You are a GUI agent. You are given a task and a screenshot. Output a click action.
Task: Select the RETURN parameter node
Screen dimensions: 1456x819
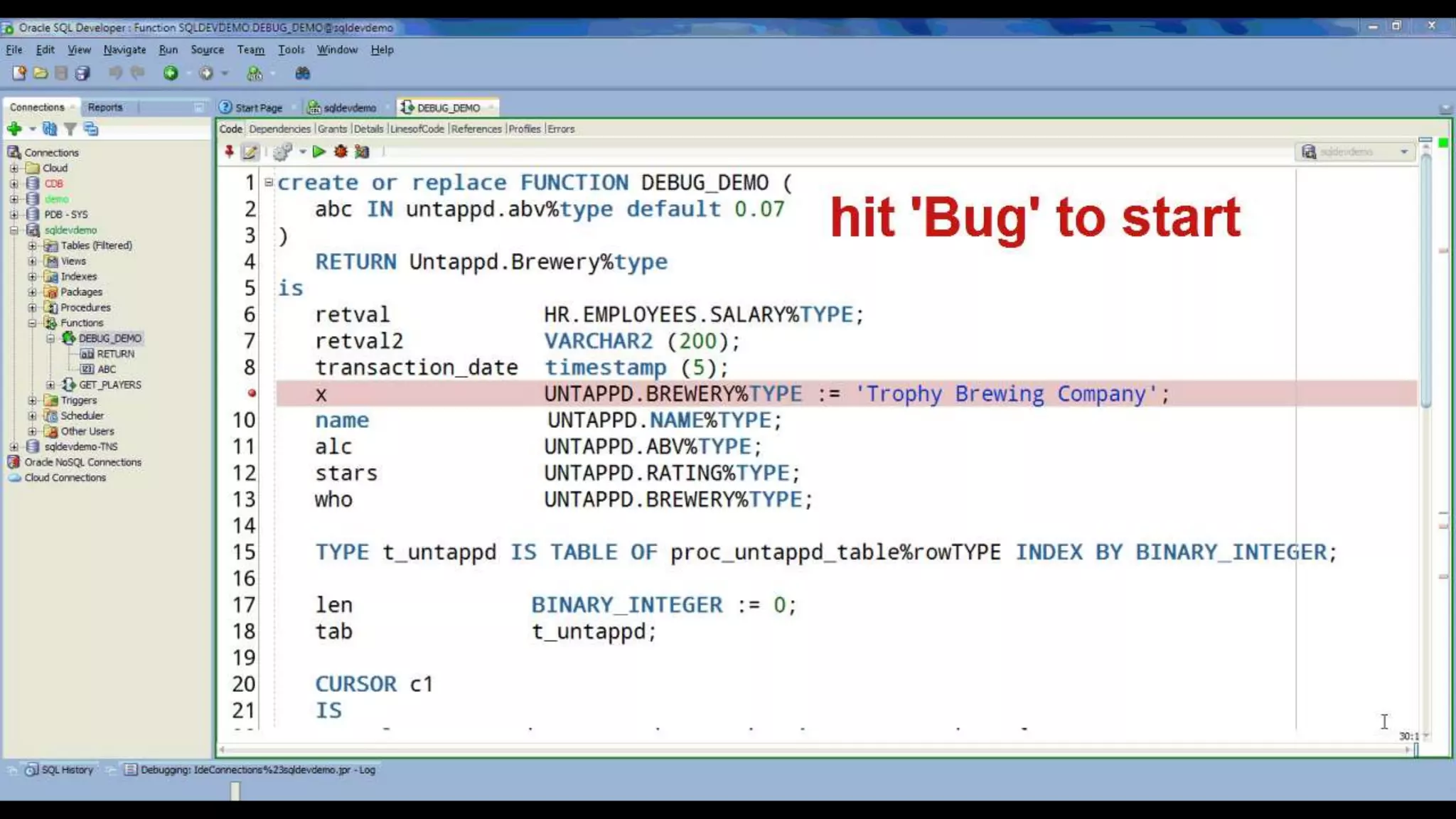115,354
